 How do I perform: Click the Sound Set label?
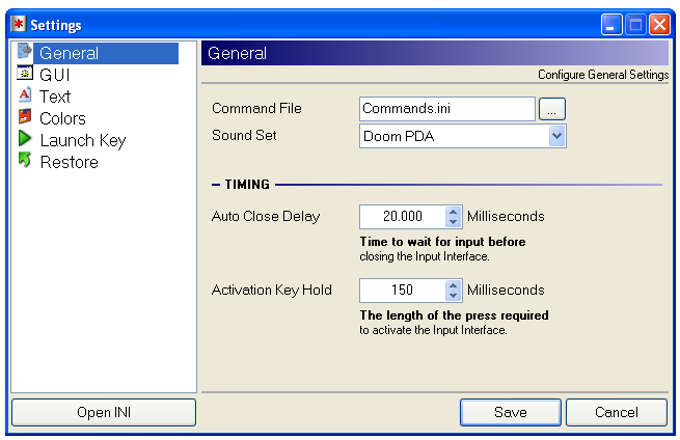pyautogui.click(x=244, y=135)
